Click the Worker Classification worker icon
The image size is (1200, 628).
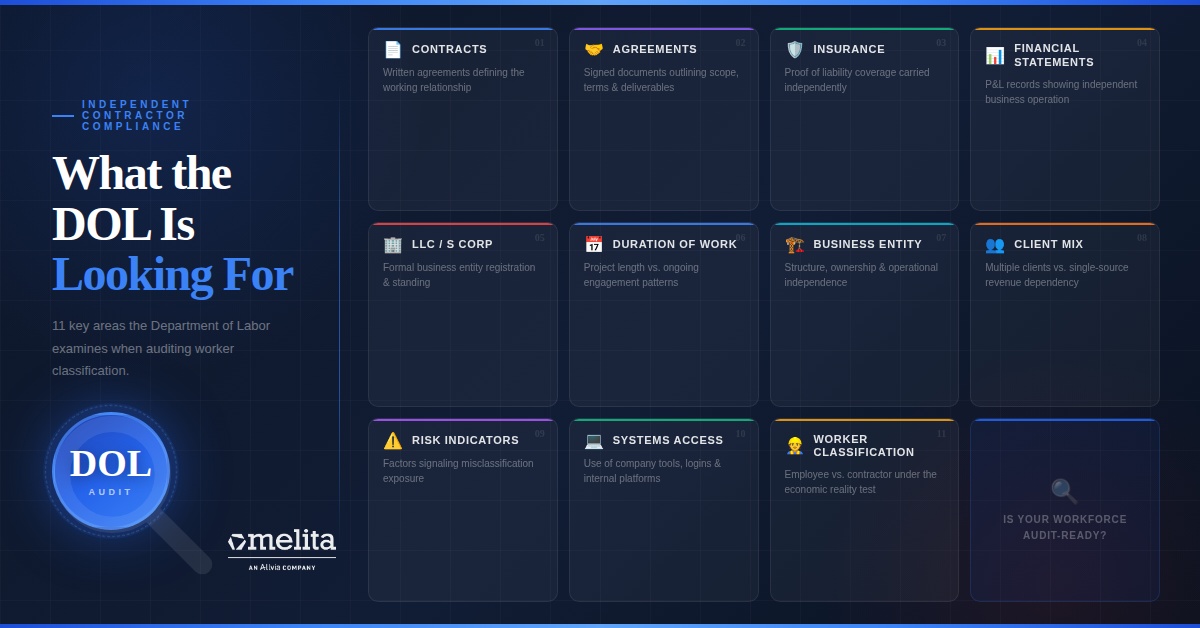click(795, 446)
